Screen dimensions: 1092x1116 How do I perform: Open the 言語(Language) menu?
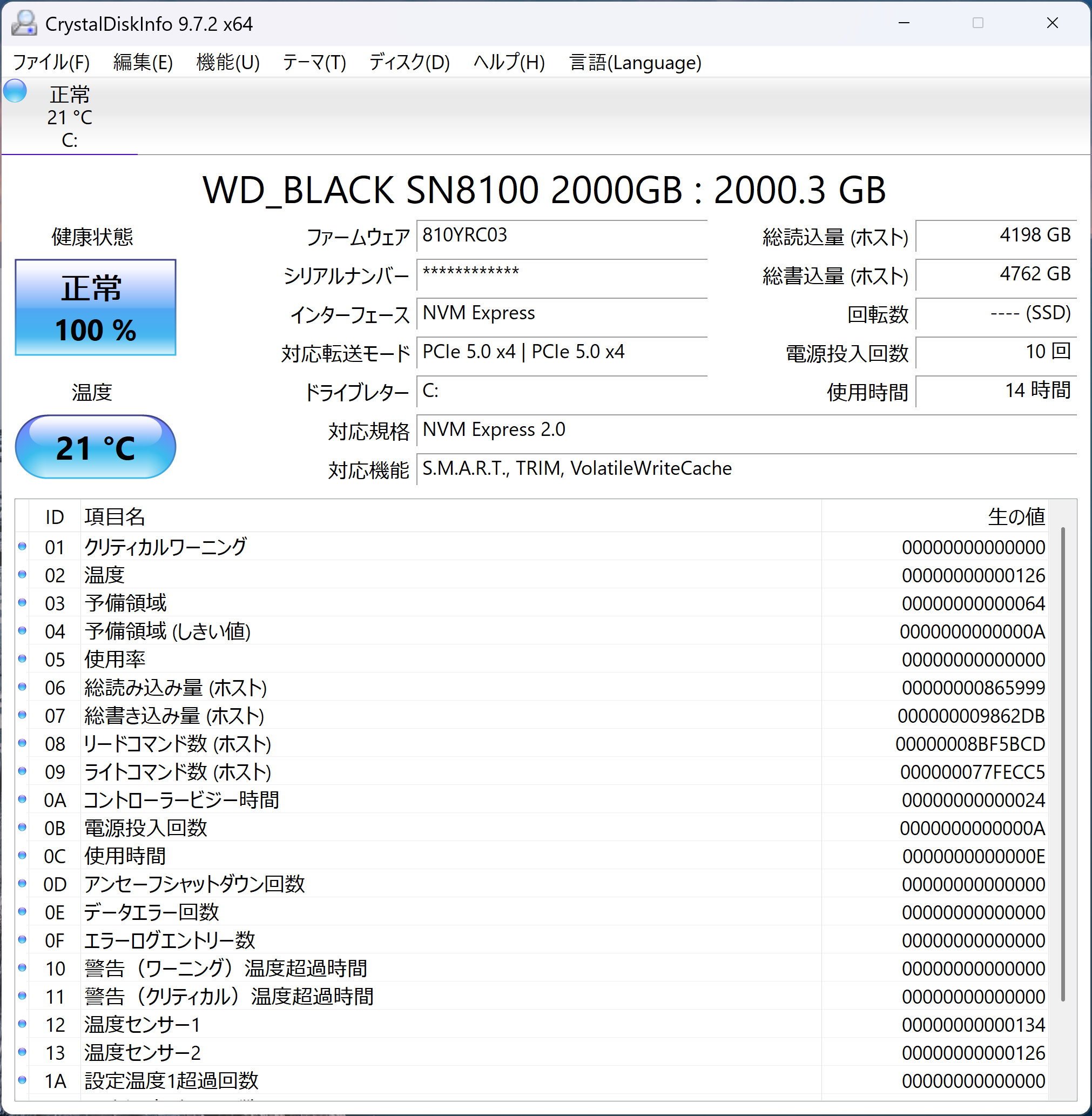[635, 63]
